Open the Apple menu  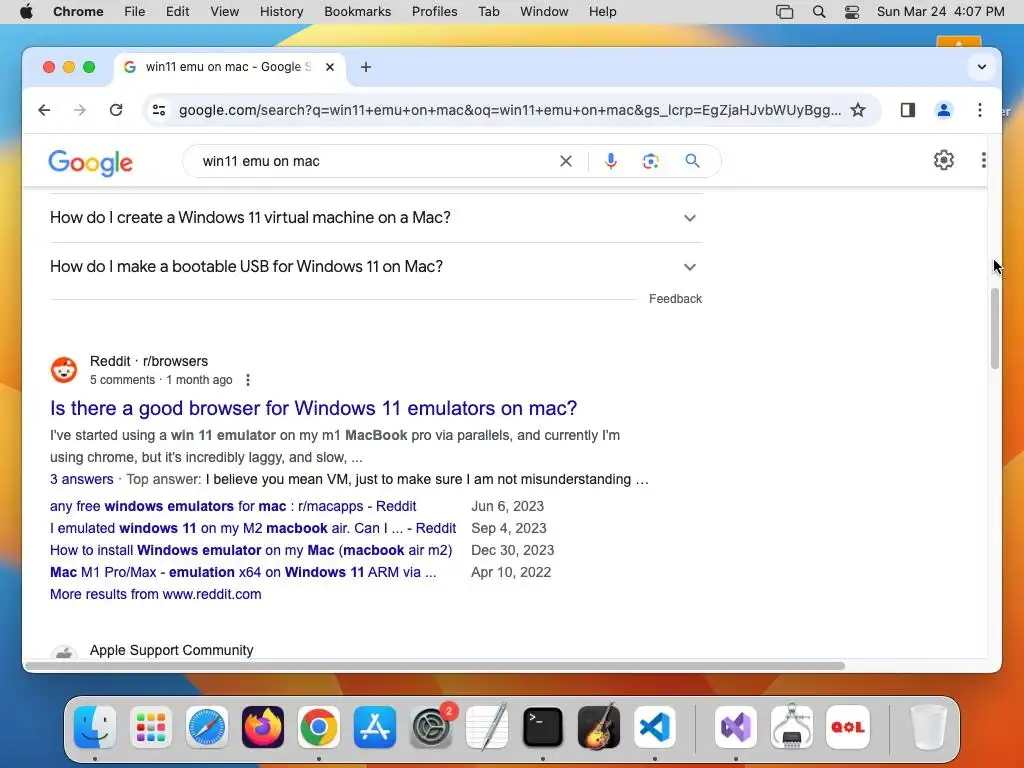(26, 12)
